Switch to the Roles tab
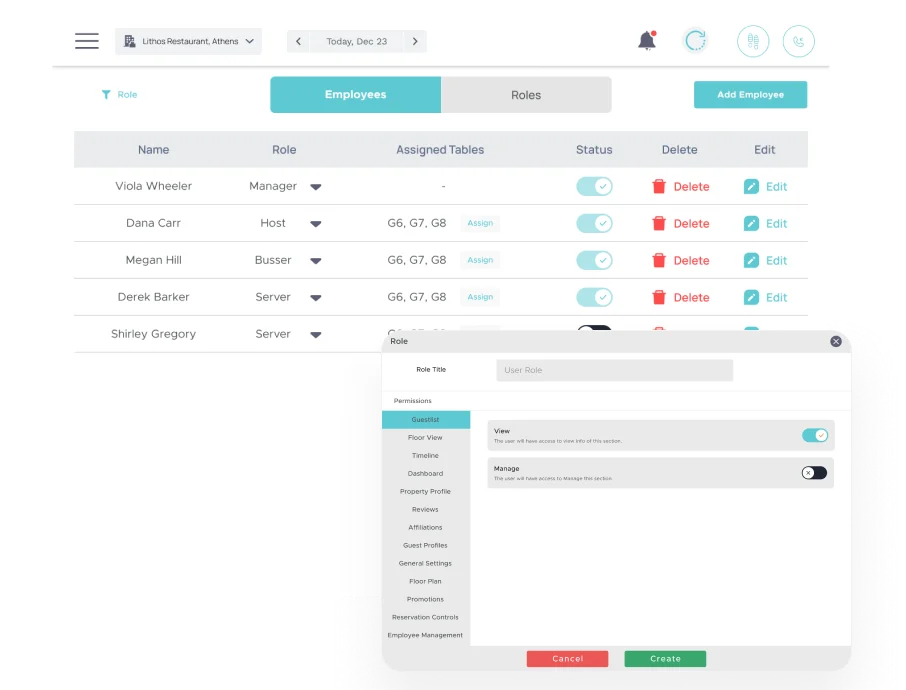The height and width of the screenshot is (690, 906). click(526, 95)
